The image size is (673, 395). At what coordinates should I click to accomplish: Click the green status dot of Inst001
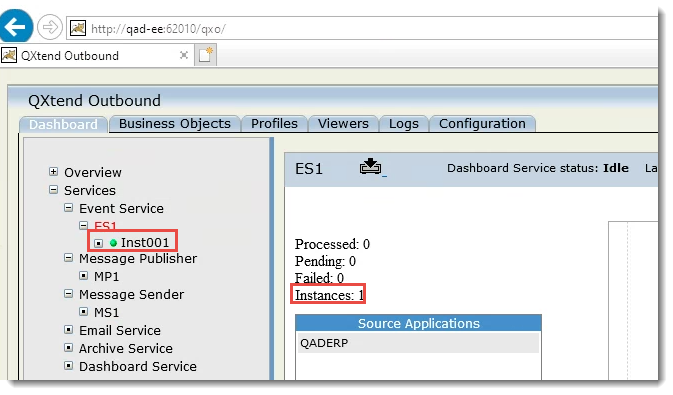pyautogui.click(x=113, y=243)
